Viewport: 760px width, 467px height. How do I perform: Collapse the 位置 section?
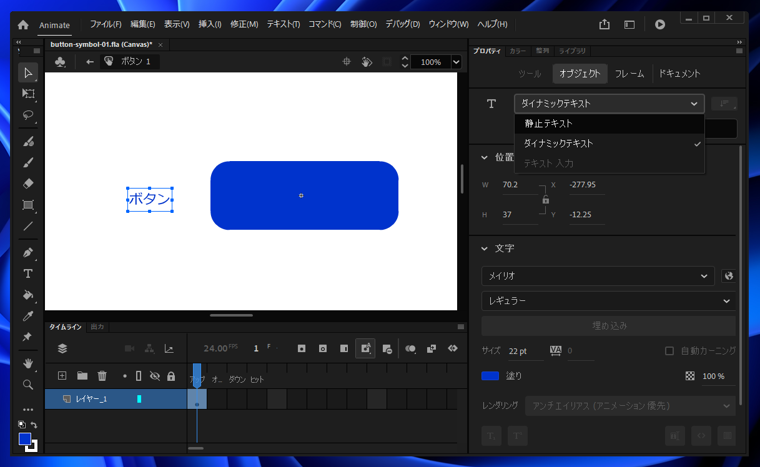484,158
